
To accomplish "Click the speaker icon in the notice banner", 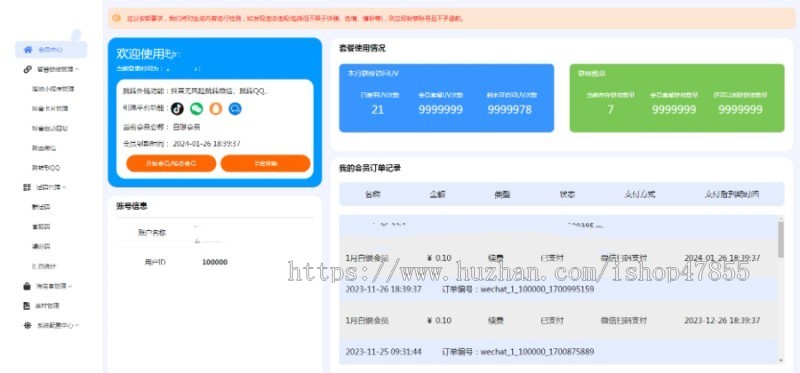I will tap(116, 18).
